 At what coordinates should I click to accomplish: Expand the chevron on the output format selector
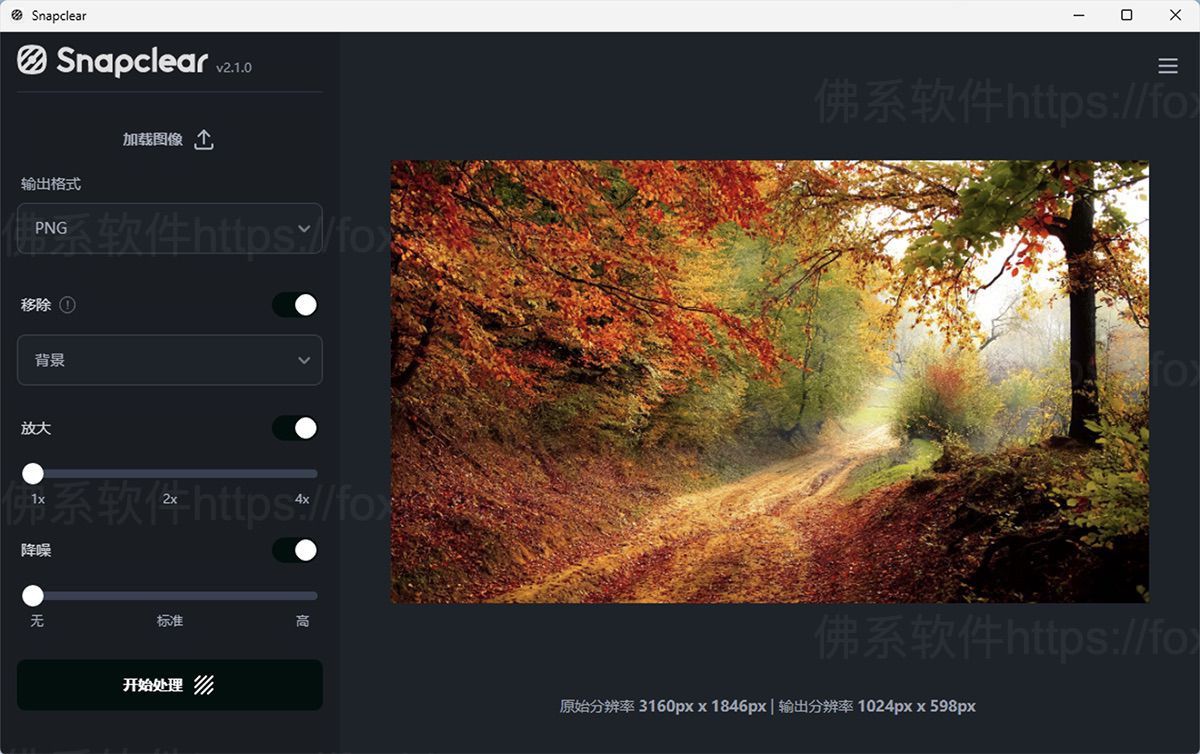point(304,228)
